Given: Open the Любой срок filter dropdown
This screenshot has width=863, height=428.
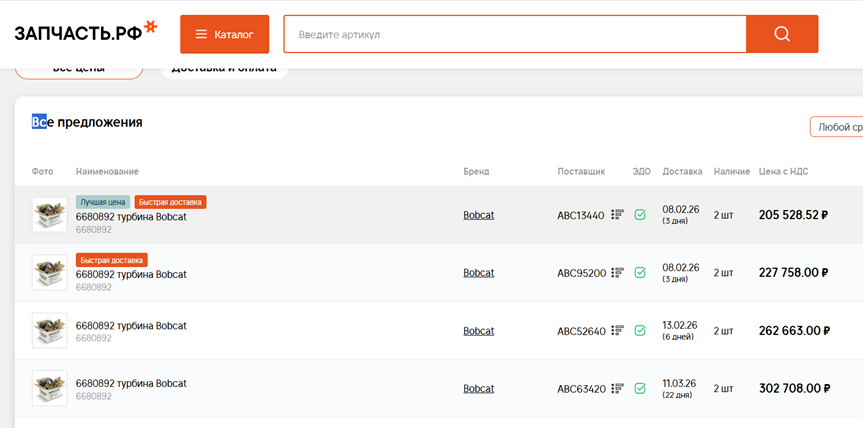Looking at the screenshot, I should pyautogui.click(x=837, y=127).
